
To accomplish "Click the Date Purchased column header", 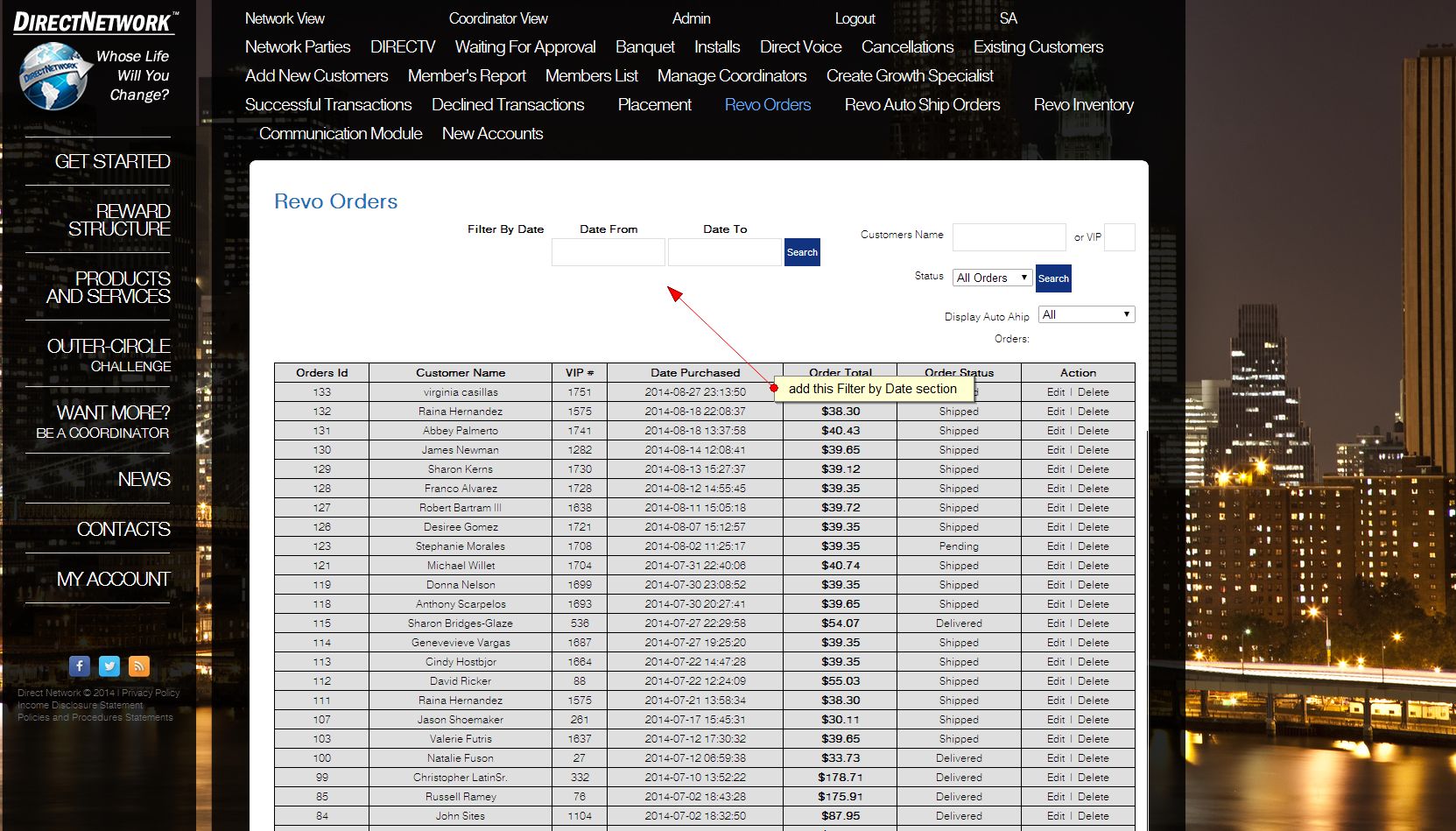I will [695, 373].
